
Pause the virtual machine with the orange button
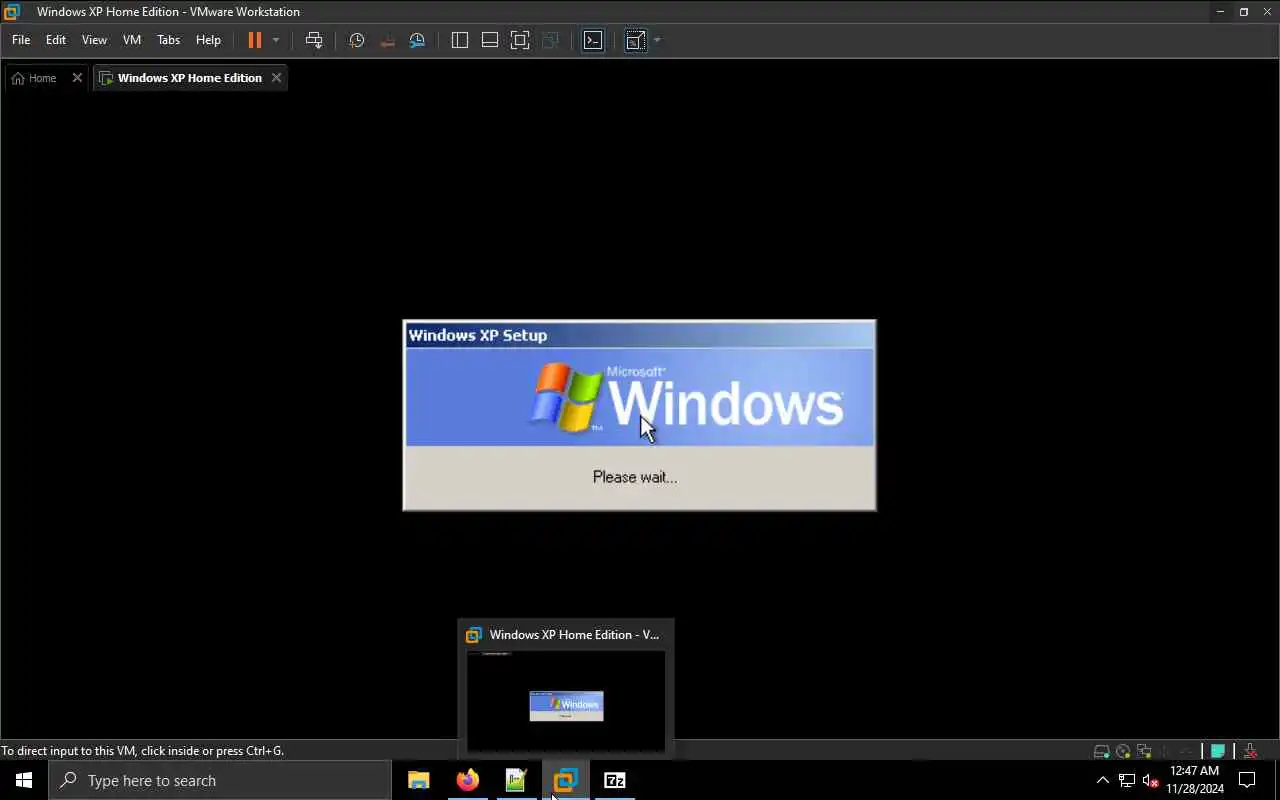pos(254,40)
